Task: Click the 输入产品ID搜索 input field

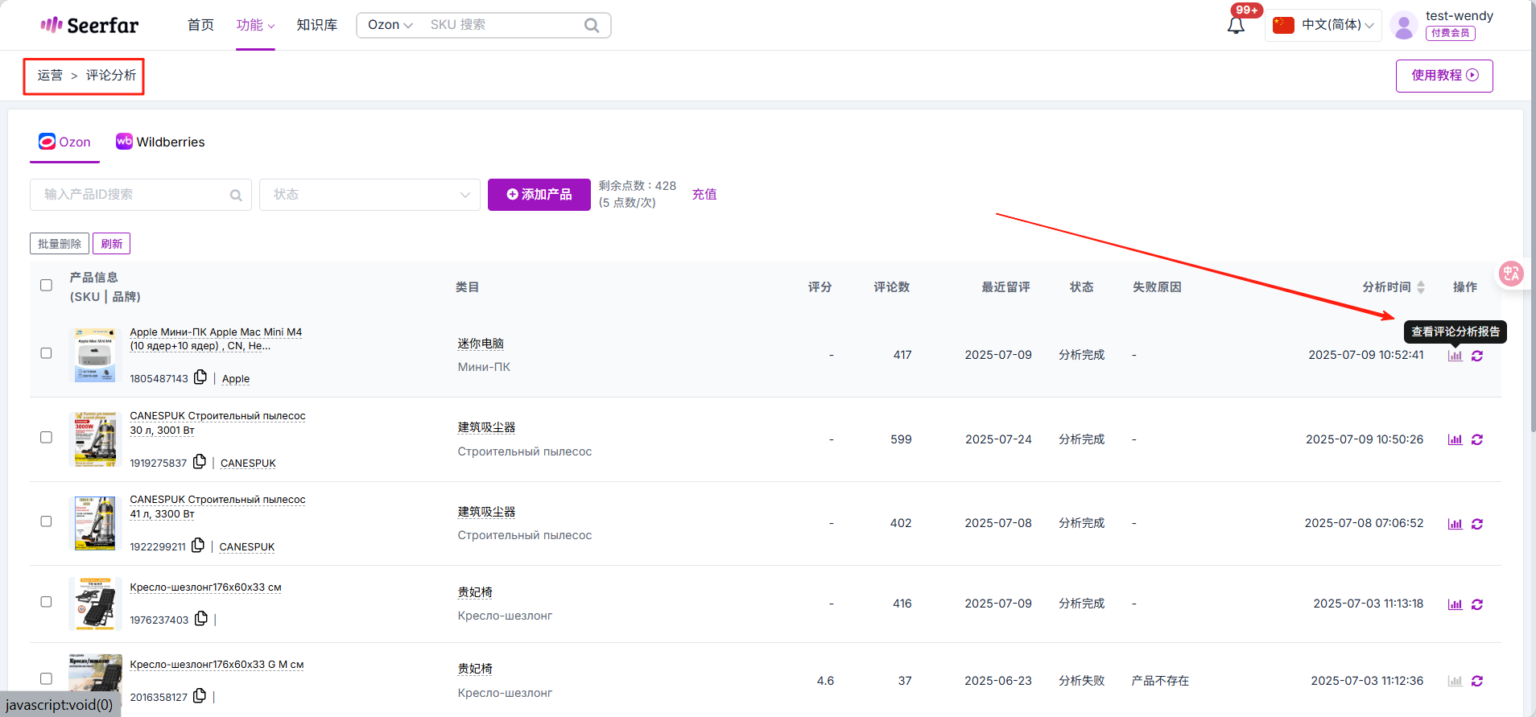Action: coord(130,194)
